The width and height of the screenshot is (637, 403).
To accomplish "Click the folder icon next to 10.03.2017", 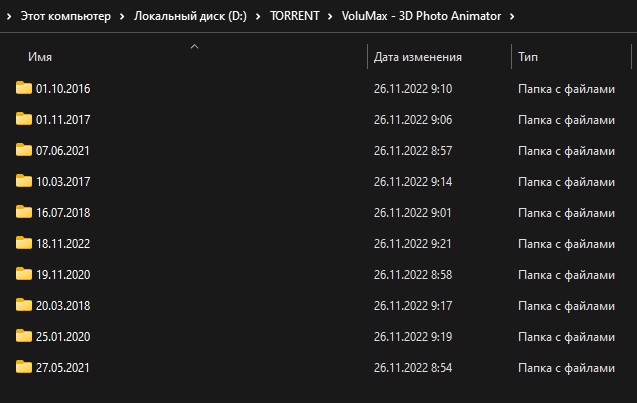I will point(24,181).
